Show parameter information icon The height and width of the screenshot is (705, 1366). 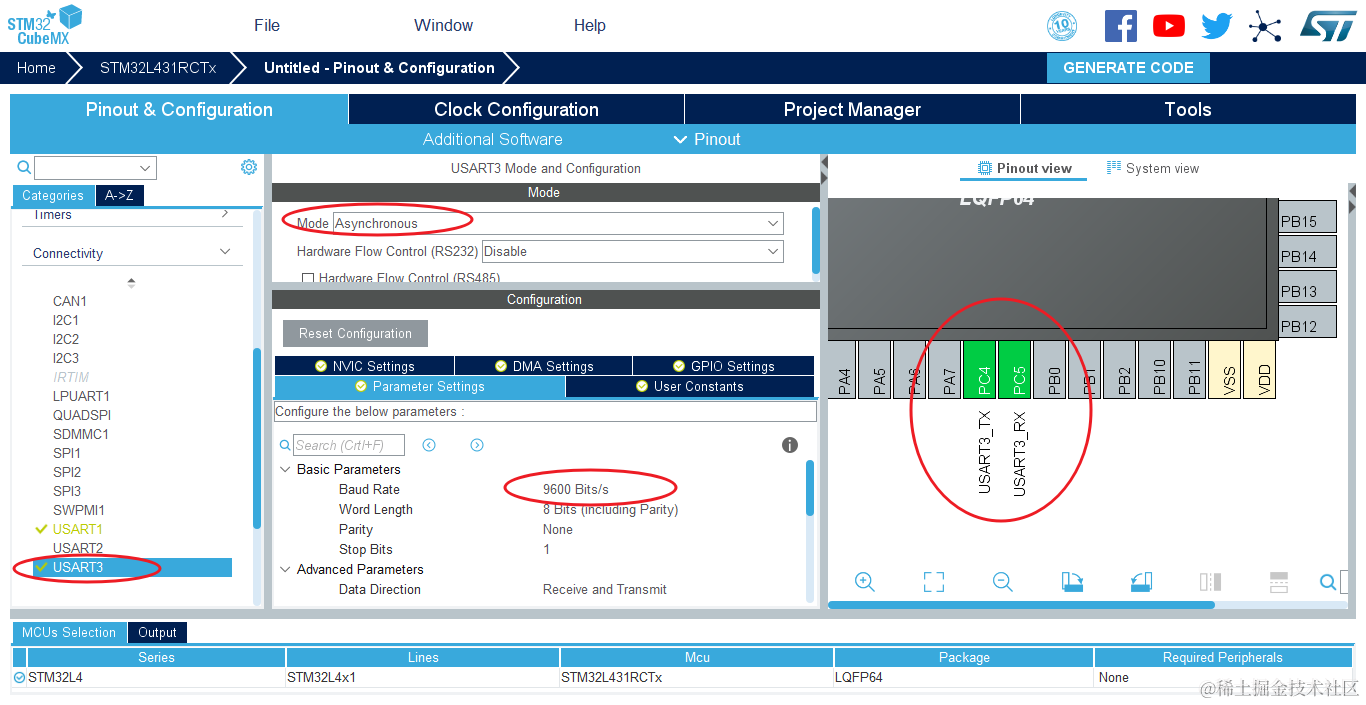tap(790, 445)
